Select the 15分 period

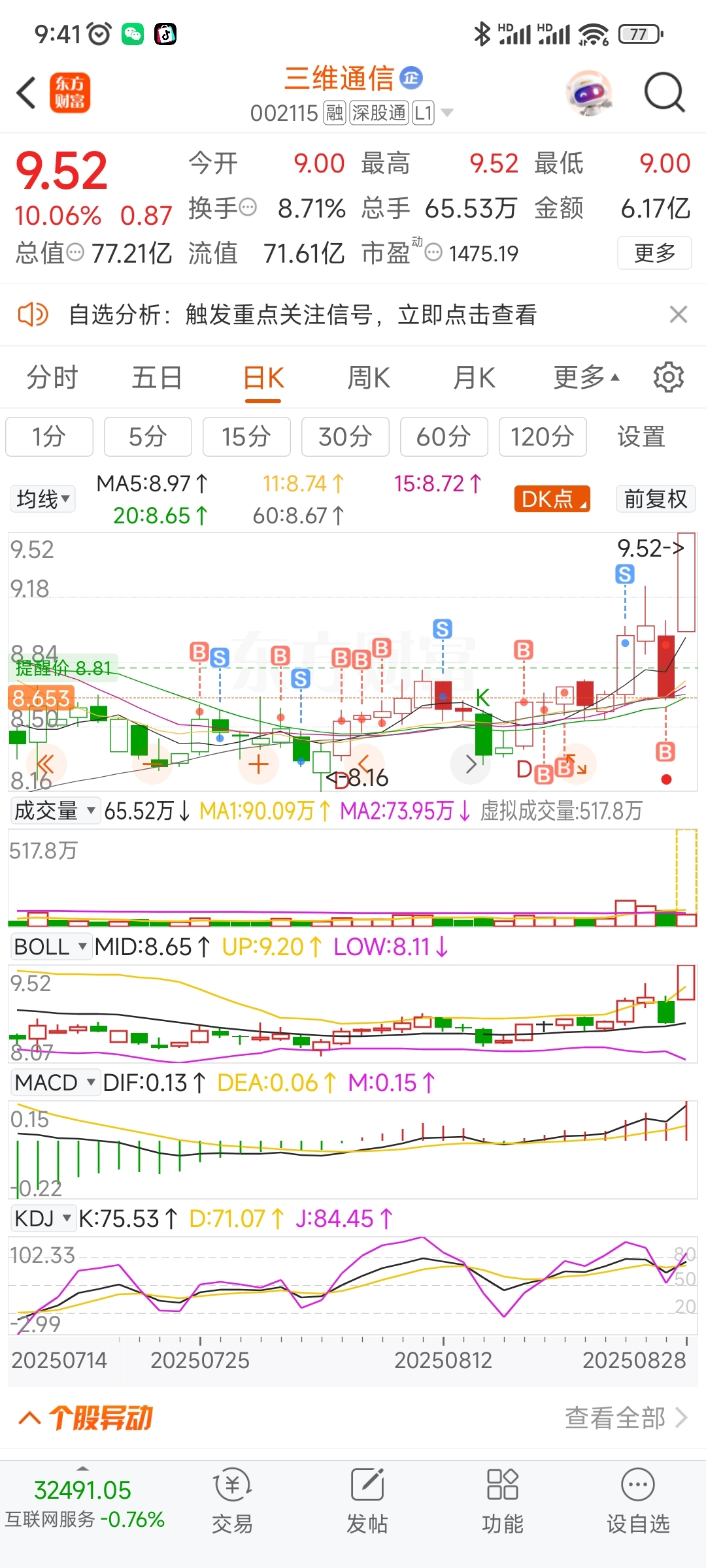pyautogui.click(x=246, y=436)
